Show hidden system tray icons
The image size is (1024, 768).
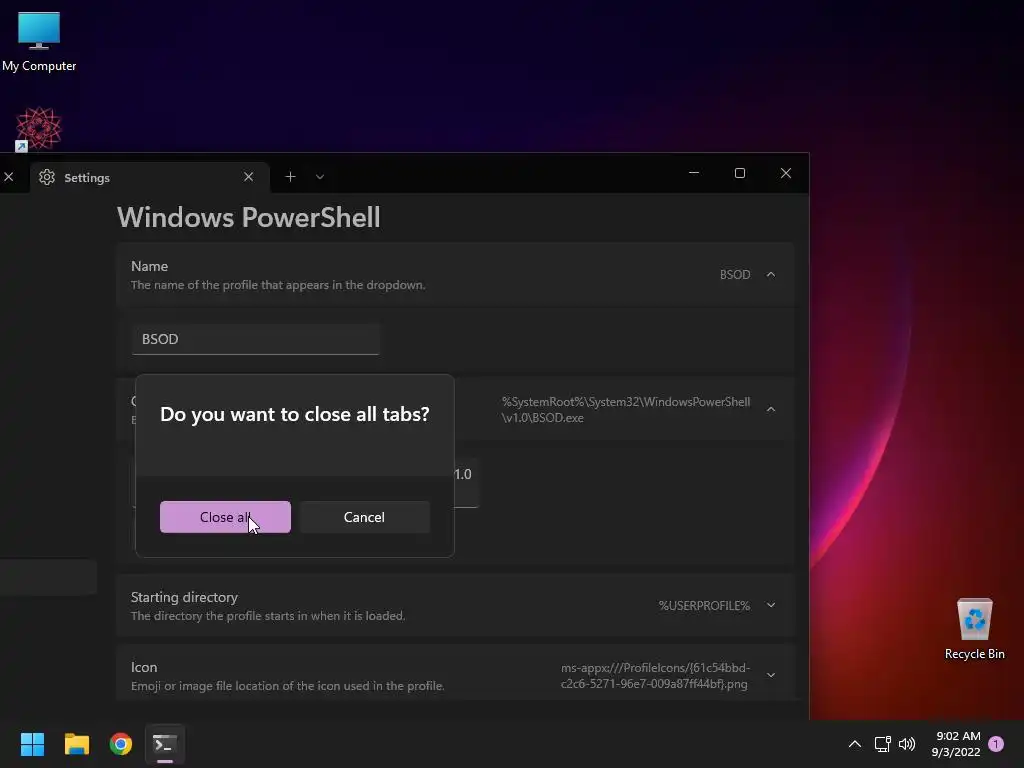coord(854,744)
